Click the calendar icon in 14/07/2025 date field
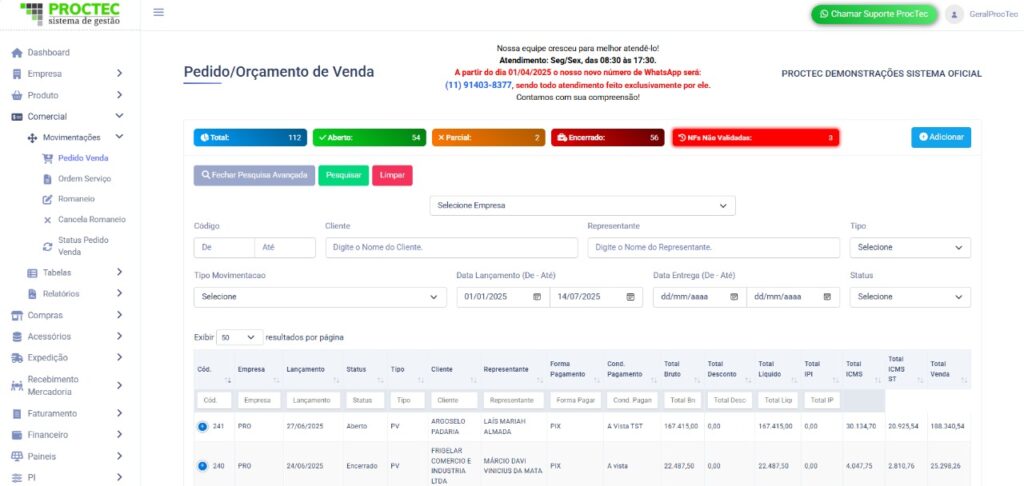This screenshot has height=486, width=1024. pos(630,297)
